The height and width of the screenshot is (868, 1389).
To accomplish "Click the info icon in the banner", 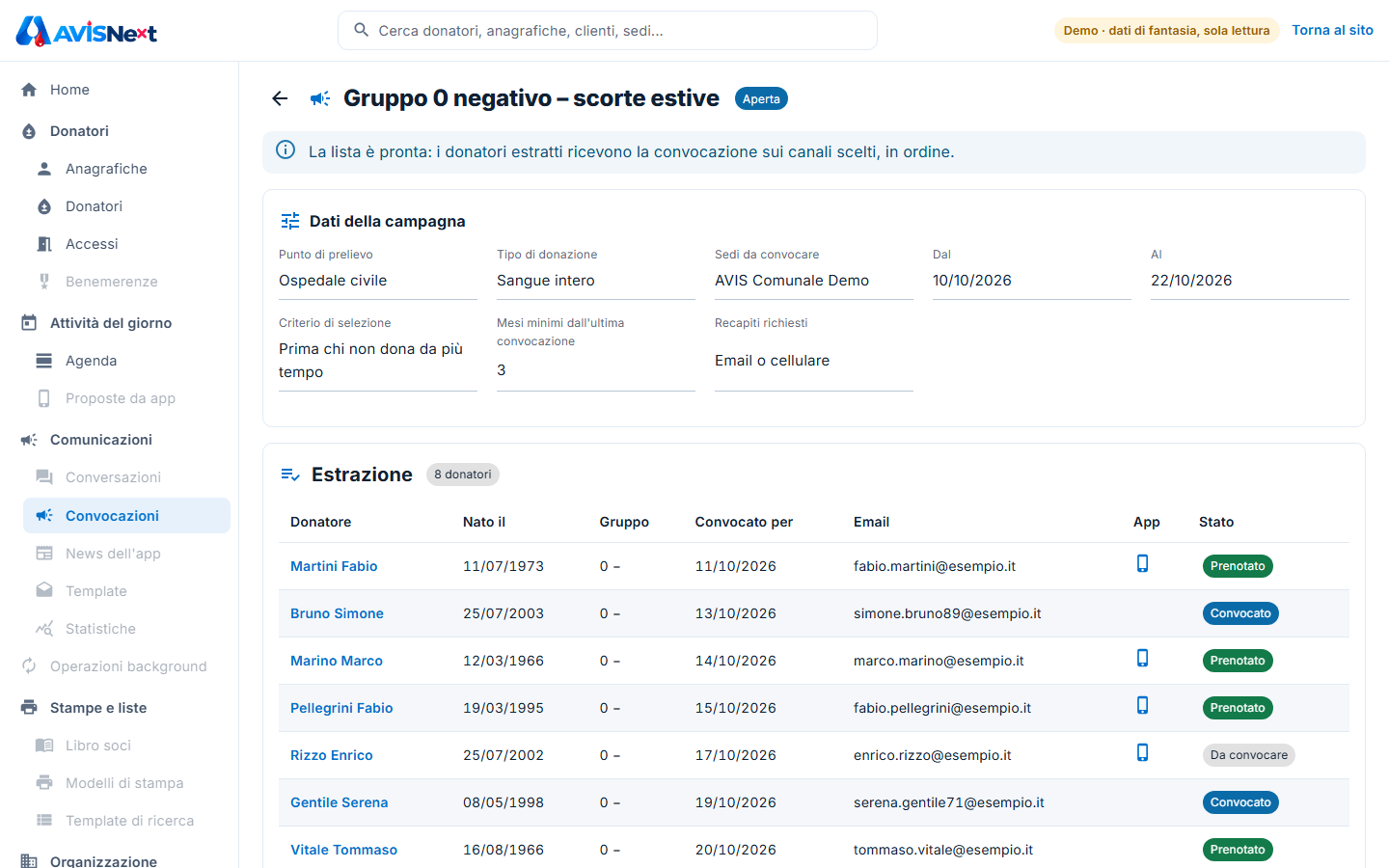I will 286,149.
